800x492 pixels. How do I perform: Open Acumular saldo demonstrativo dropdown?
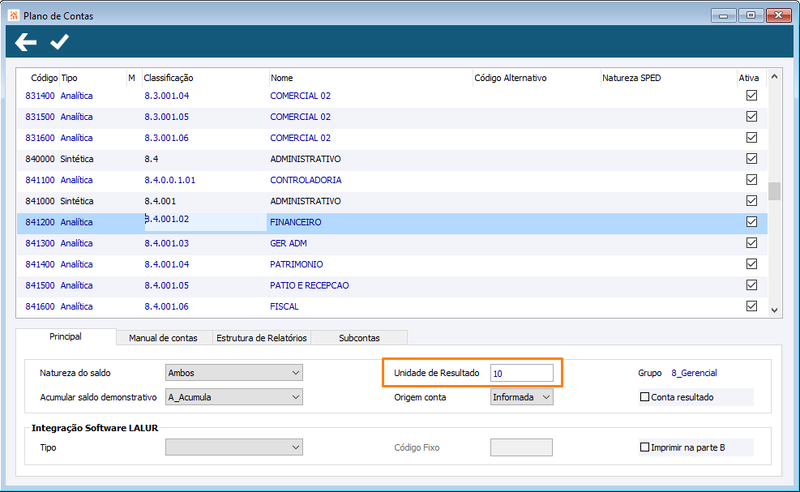point(234,397)
